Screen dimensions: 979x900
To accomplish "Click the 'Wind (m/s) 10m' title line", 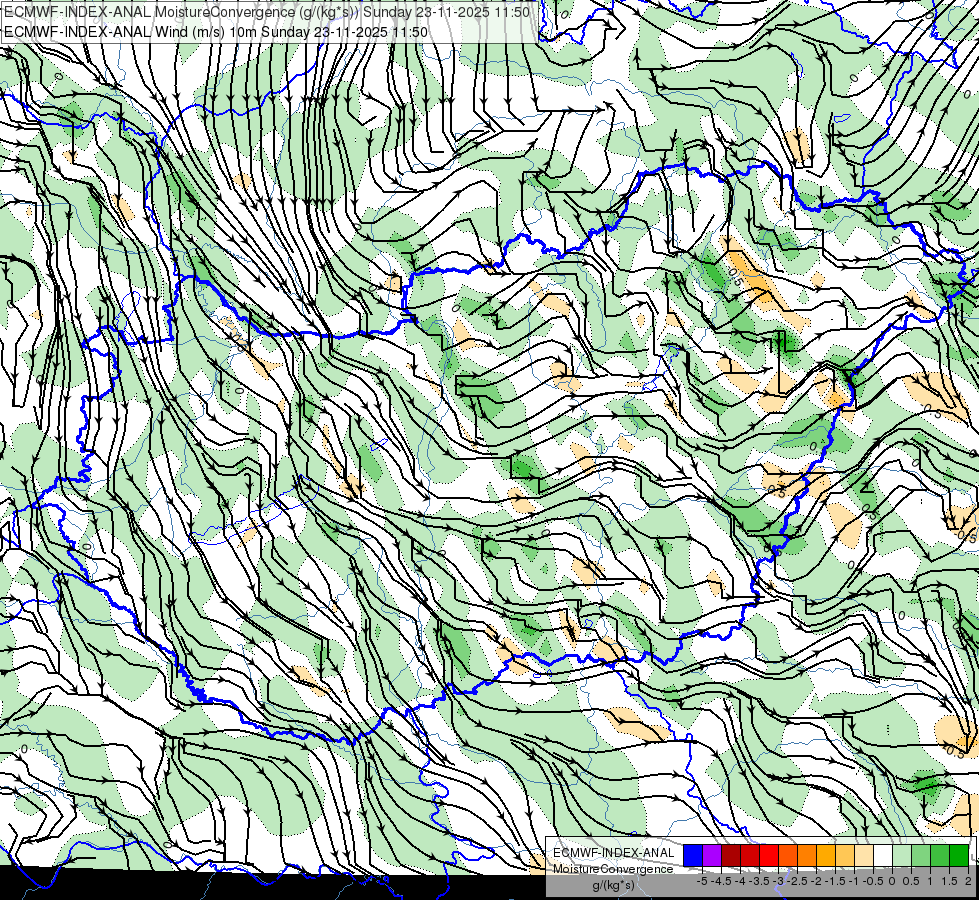I will click(216, 32).
